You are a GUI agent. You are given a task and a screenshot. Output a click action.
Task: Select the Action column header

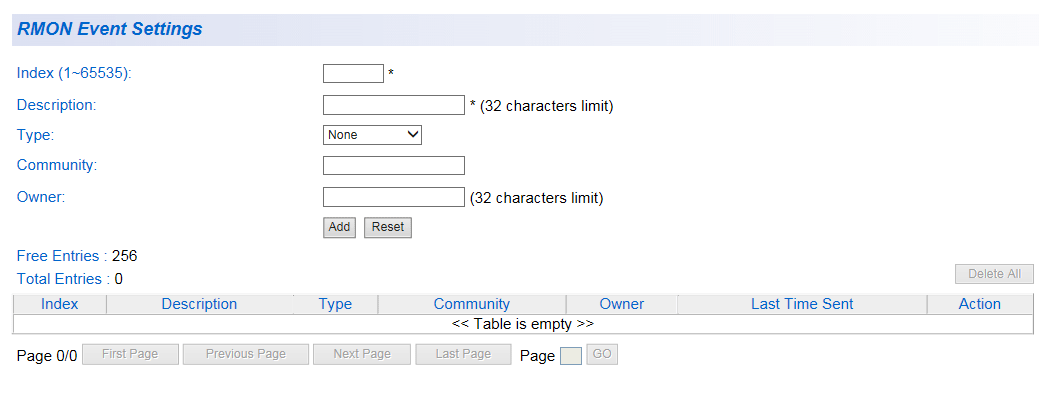[x=979, y=304]
